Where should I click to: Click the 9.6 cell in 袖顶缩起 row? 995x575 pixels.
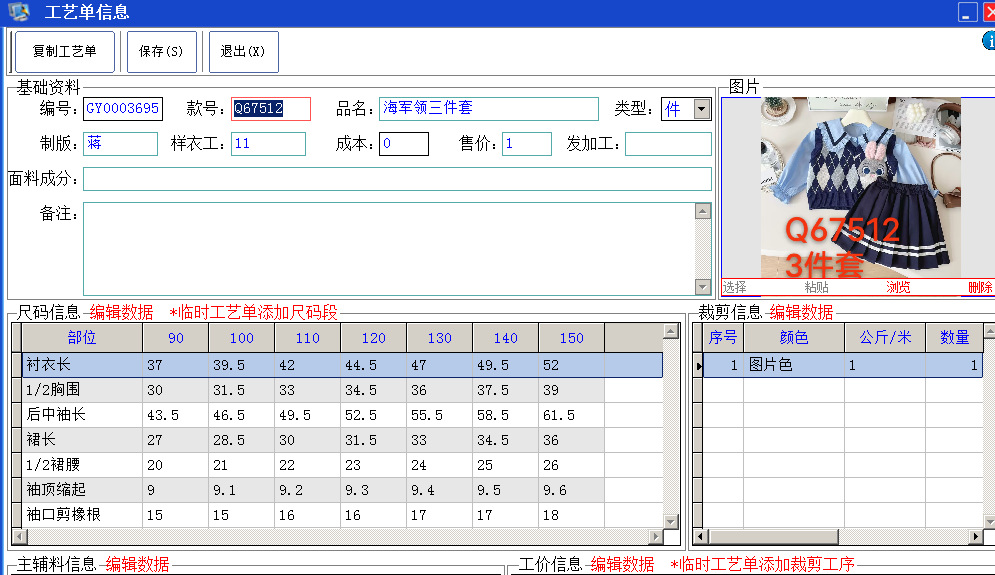coord(572,490)
